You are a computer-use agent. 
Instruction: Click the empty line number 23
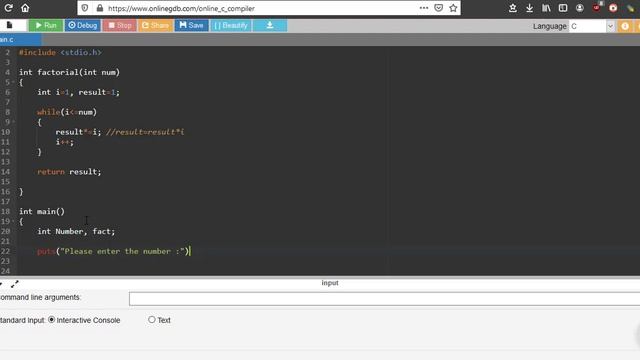5,261
